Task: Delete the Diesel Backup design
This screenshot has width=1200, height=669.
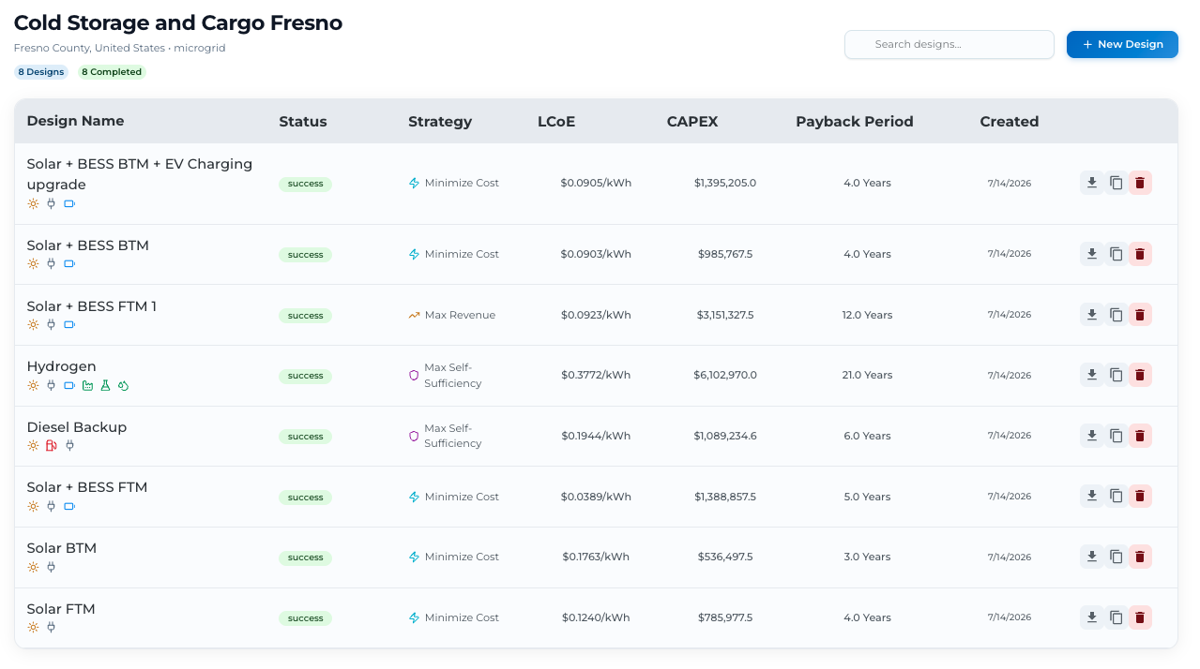Action: coord(1140,436)
